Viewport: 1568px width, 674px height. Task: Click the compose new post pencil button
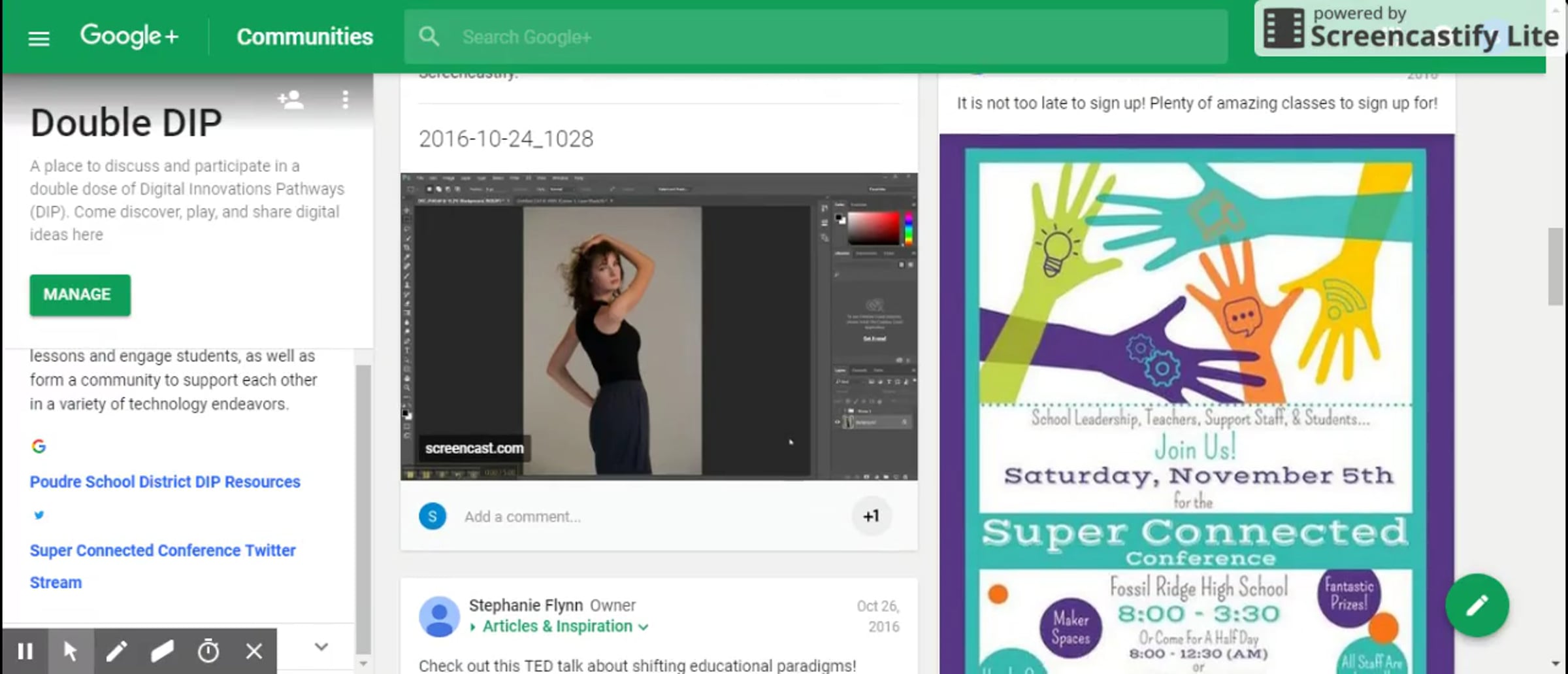1477,605
